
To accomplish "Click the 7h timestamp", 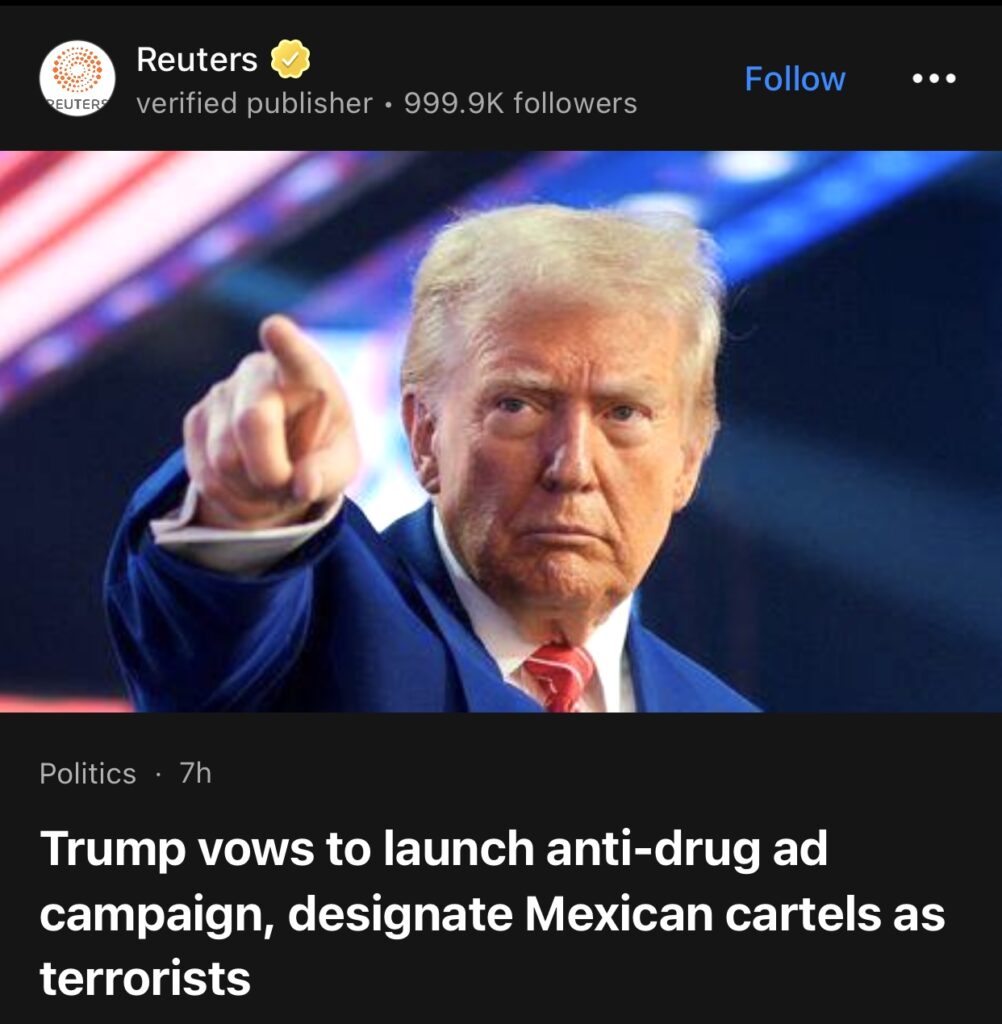I will pyautogui.click(x=195, y=773).
